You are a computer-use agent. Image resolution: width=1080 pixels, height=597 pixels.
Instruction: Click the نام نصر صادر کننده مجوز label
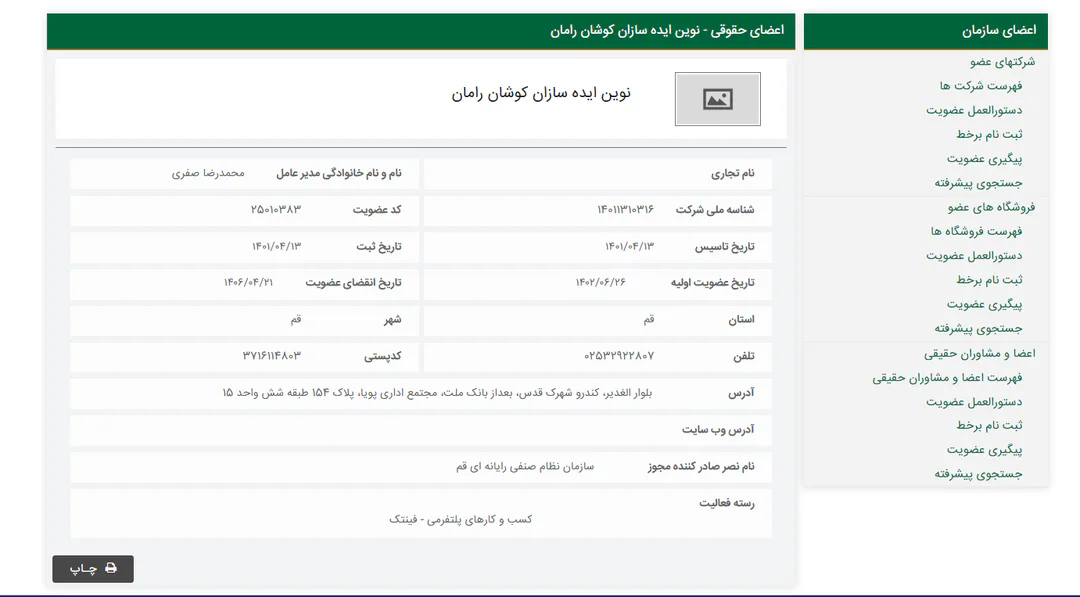pos(701,467)
